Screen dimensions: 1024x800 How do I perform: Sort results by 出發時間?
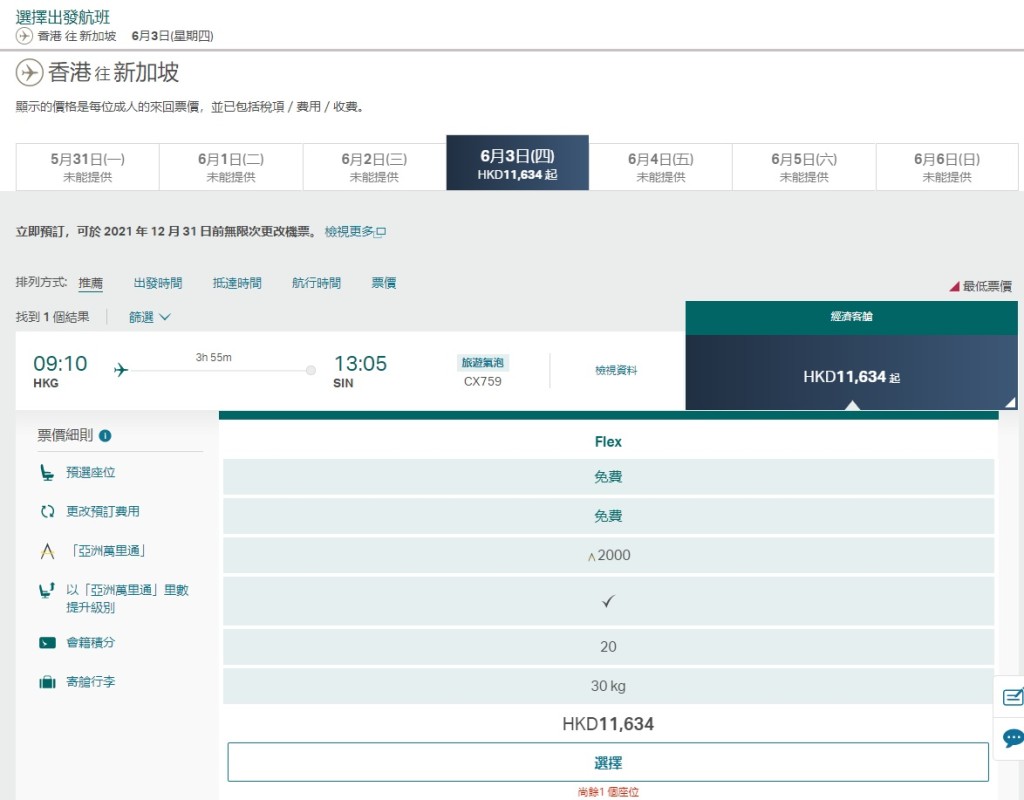(x=157, y=283)
